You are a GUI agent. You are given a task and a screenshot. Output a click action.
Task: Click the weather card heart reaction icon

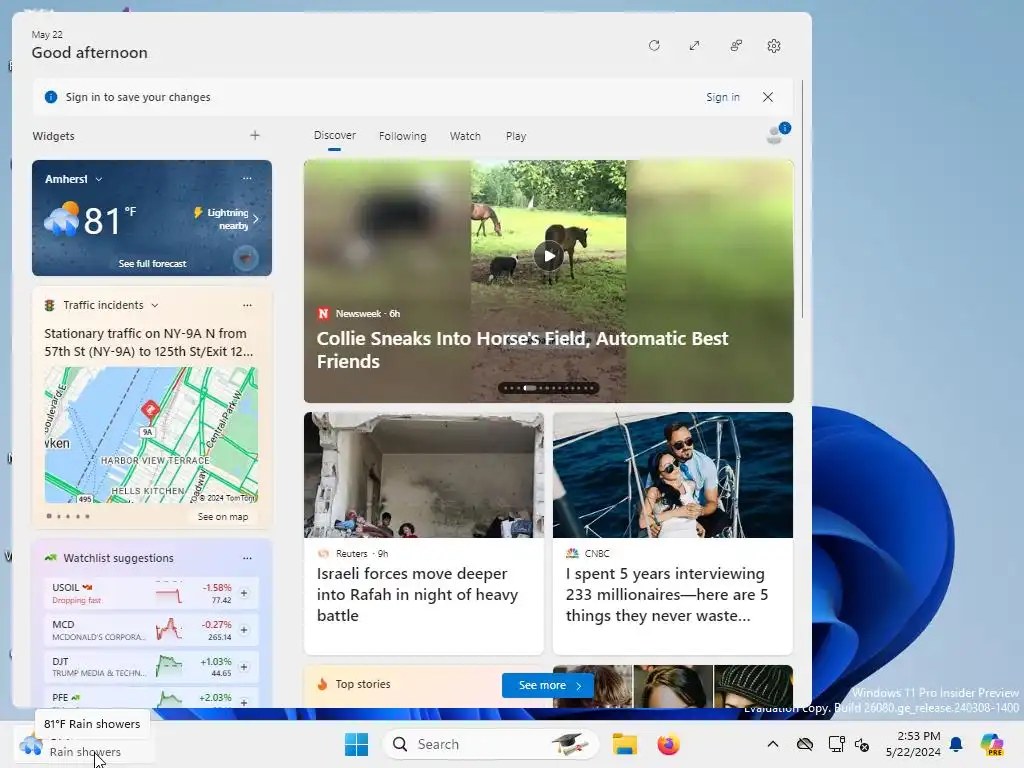(246, 259)
